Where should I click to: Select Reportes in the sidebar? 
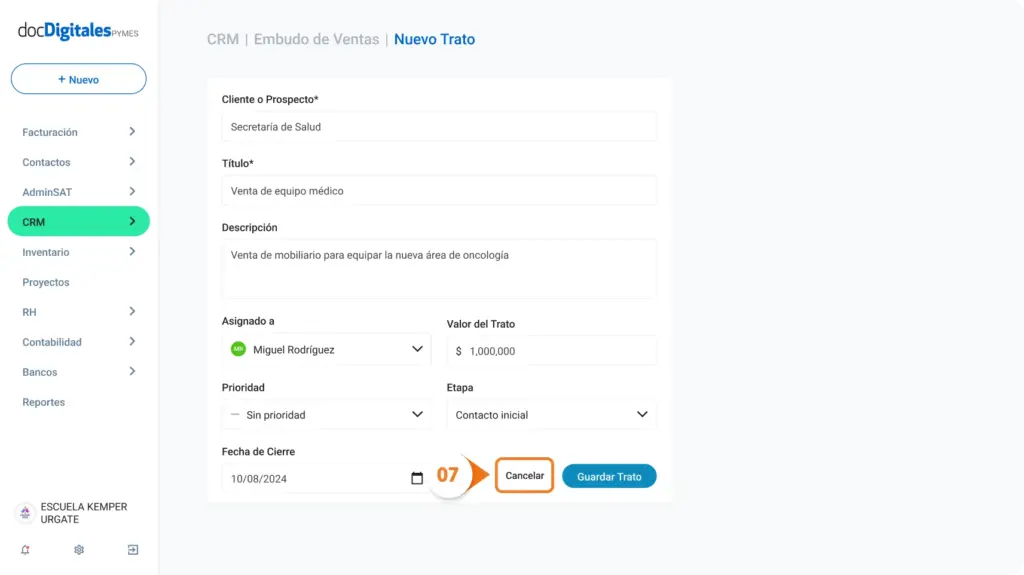(x=44, y=402)
